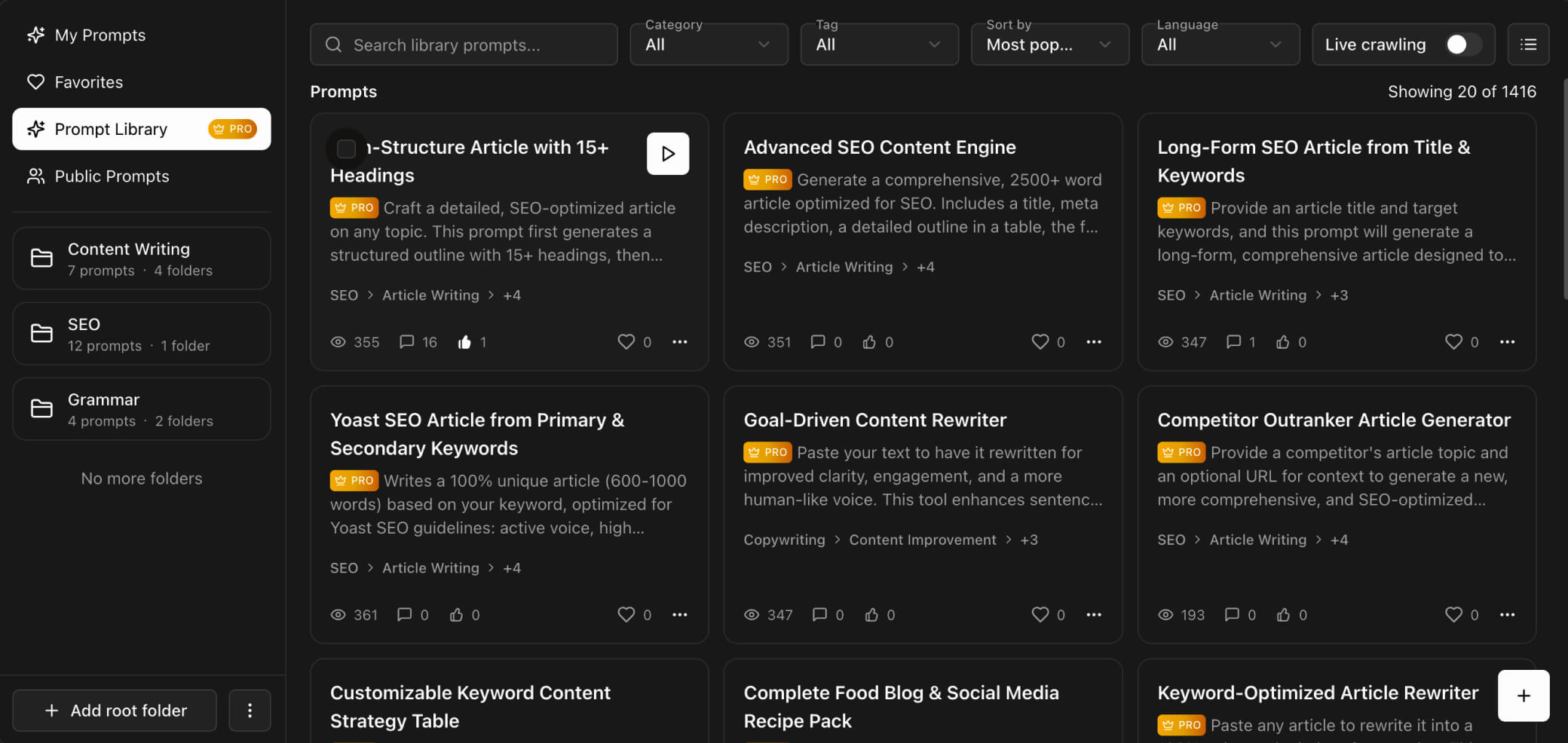Open Public Prompts section
Viewport: 1568px width, 743px height.
[x=142, y=176]
